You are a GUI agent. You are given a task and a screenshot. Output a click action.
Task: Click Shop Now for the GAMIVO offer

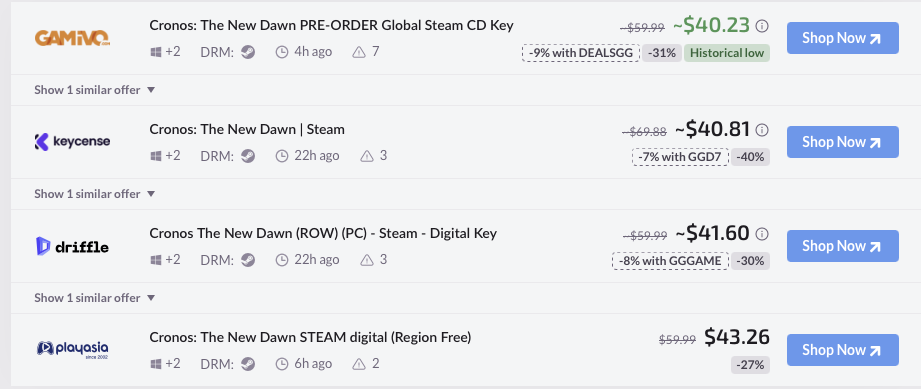(842, 38)
